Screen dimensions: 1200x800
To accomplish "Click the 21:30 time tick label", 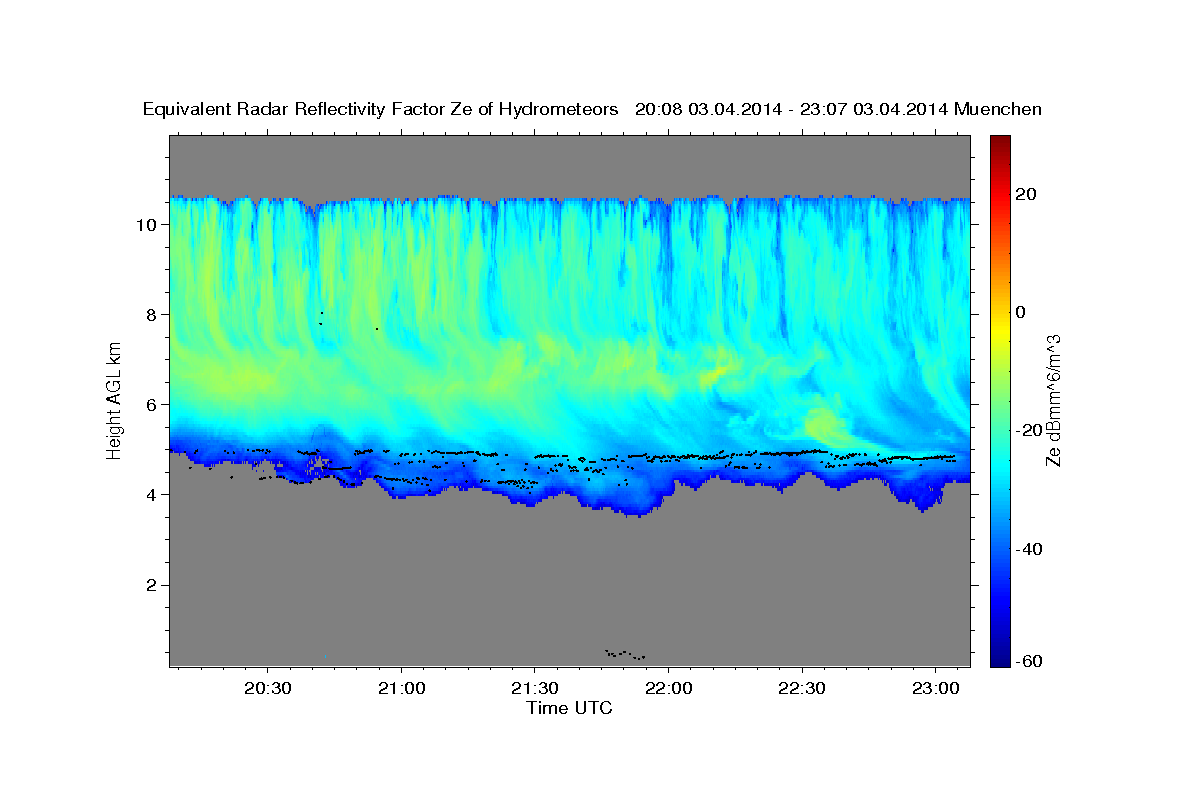I will 534,689.
